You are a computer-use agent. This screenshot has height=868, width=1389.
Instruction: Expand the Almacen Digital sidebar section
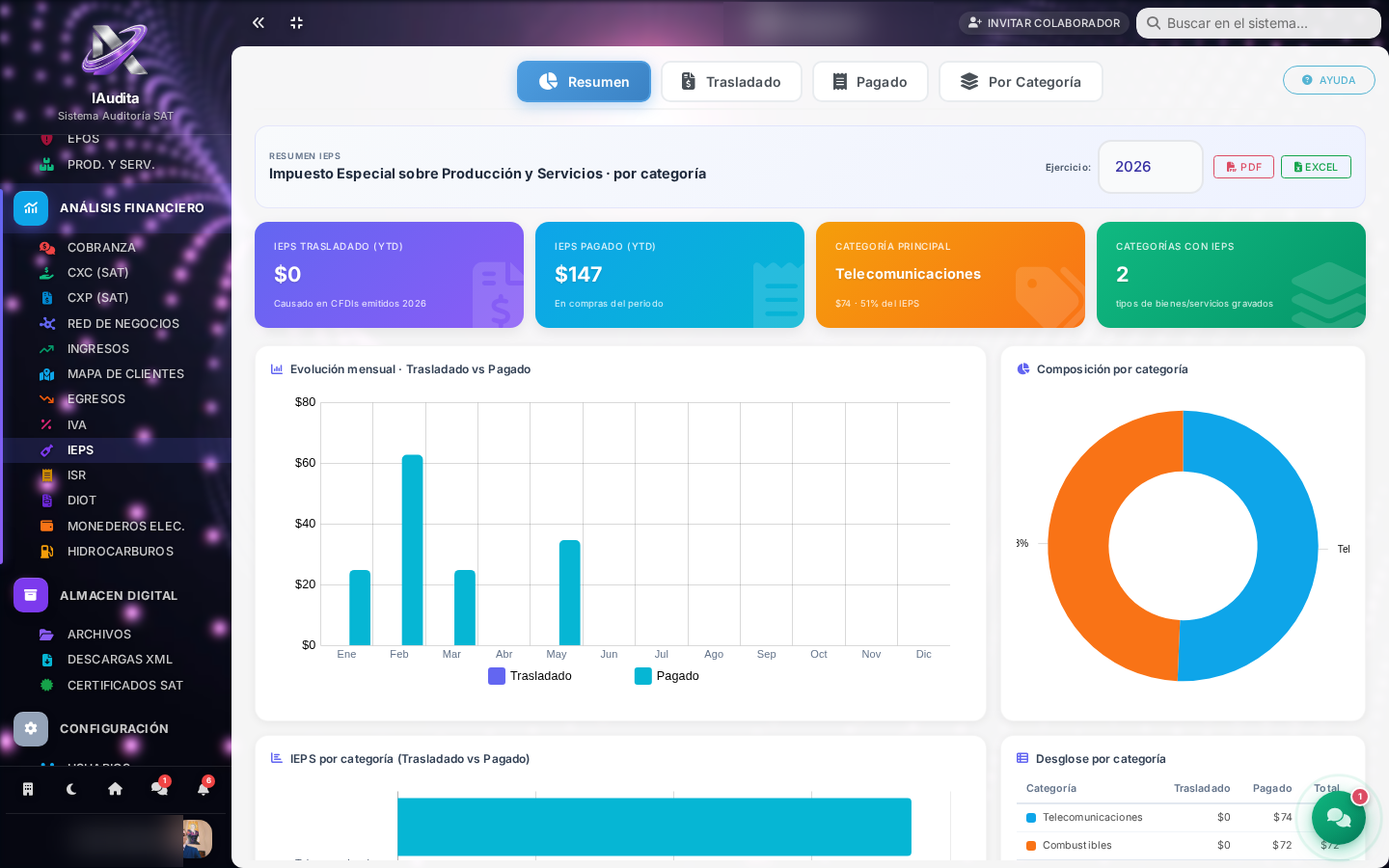coord(116,596)
